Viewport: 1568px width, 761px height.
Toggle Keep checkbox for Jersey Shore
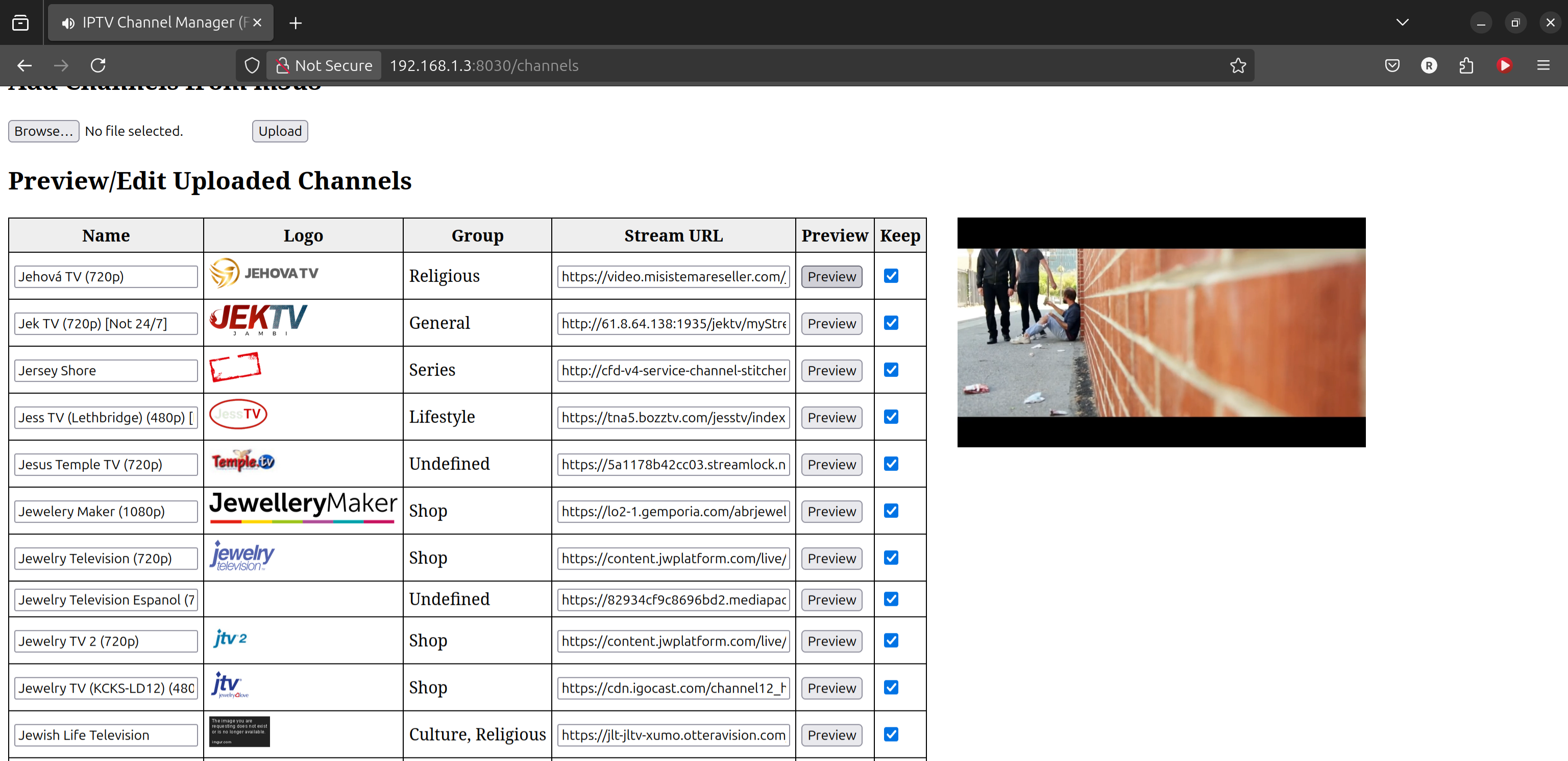point(891,370)
